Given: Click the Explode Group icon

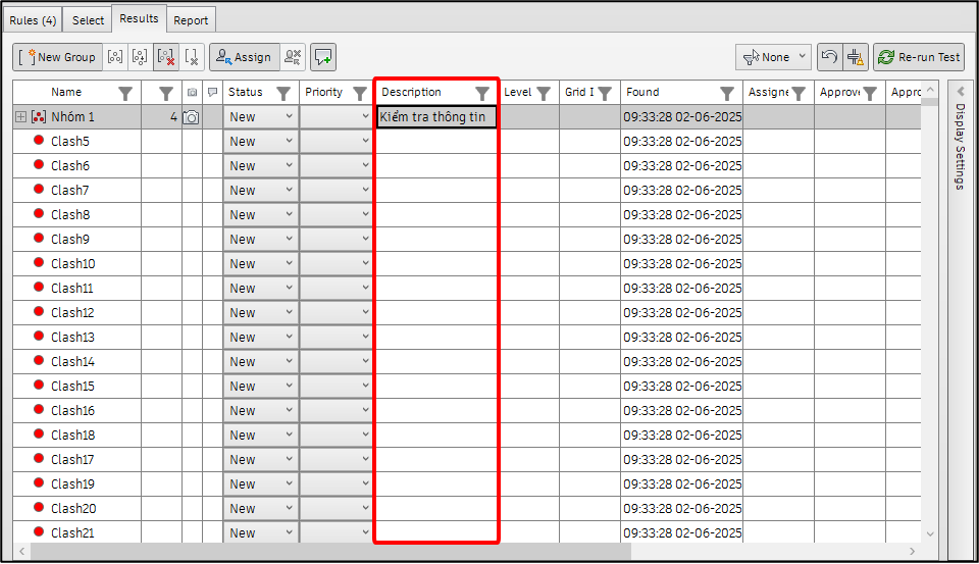Looking at the screenshot, I should tap(166, 57).
